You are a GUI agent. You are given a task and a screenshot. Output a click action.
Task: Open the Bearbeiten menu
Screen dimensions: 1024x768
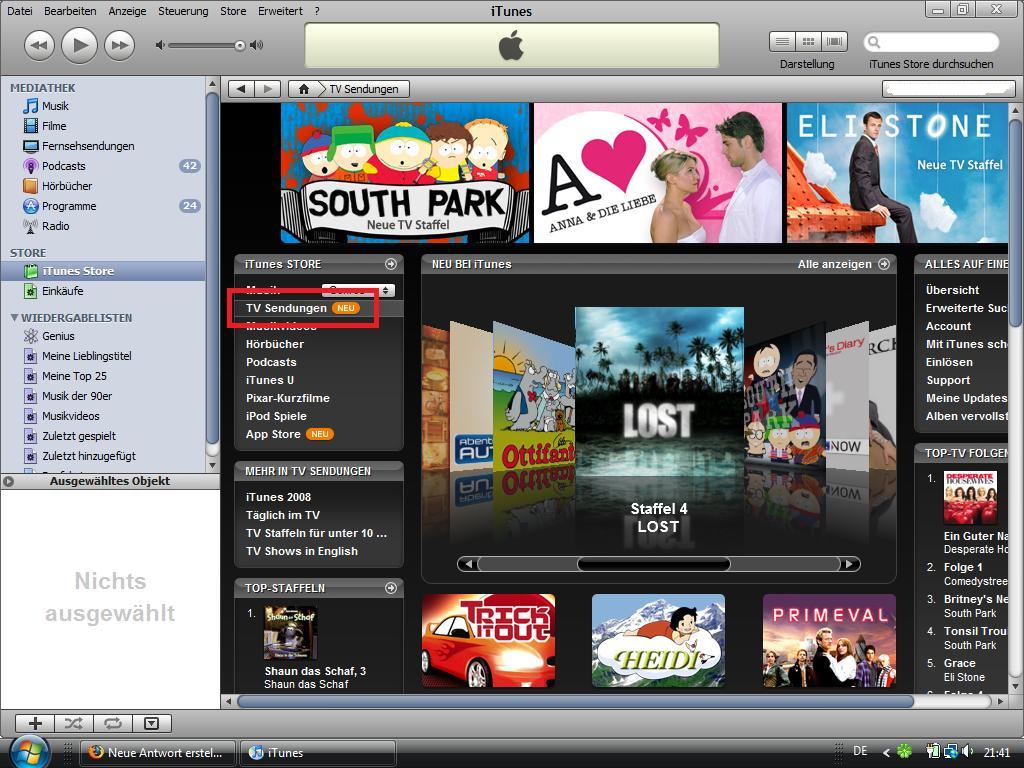point(70,11)
